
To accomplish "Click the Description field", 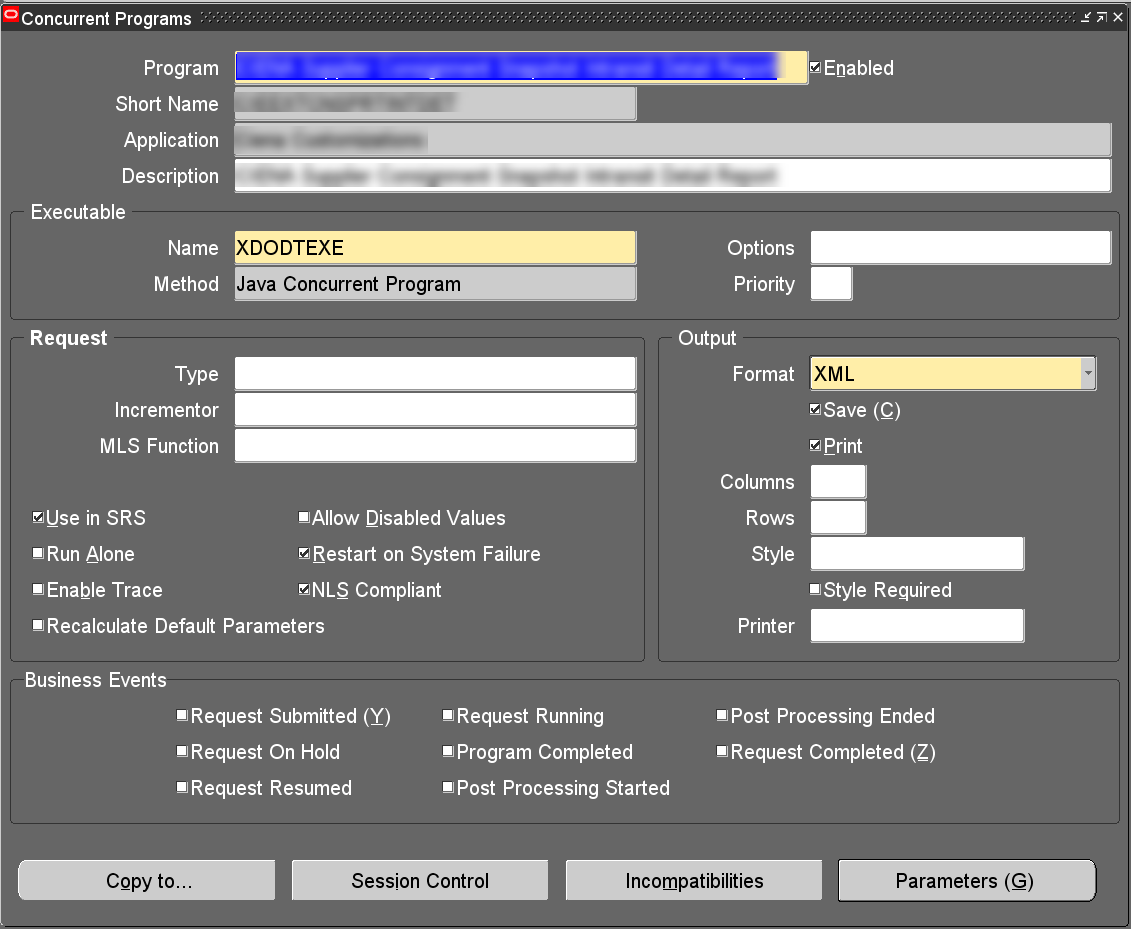I will (x=672, y=175).
